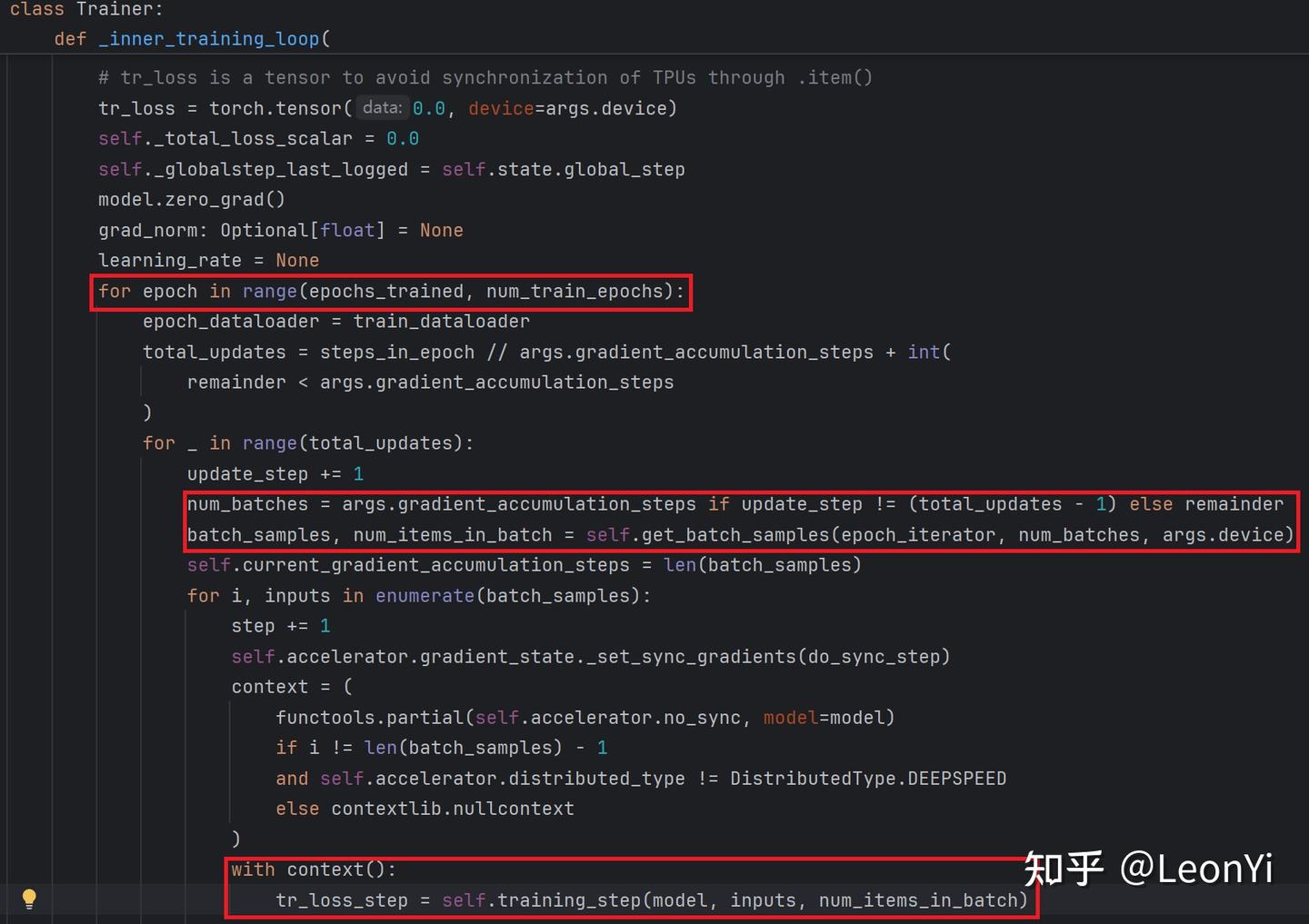This screenshot has width=1309, height=924.
Task: Click the 'total_updates = steps_in_epoch' line
Action: (x=547, y=353)
